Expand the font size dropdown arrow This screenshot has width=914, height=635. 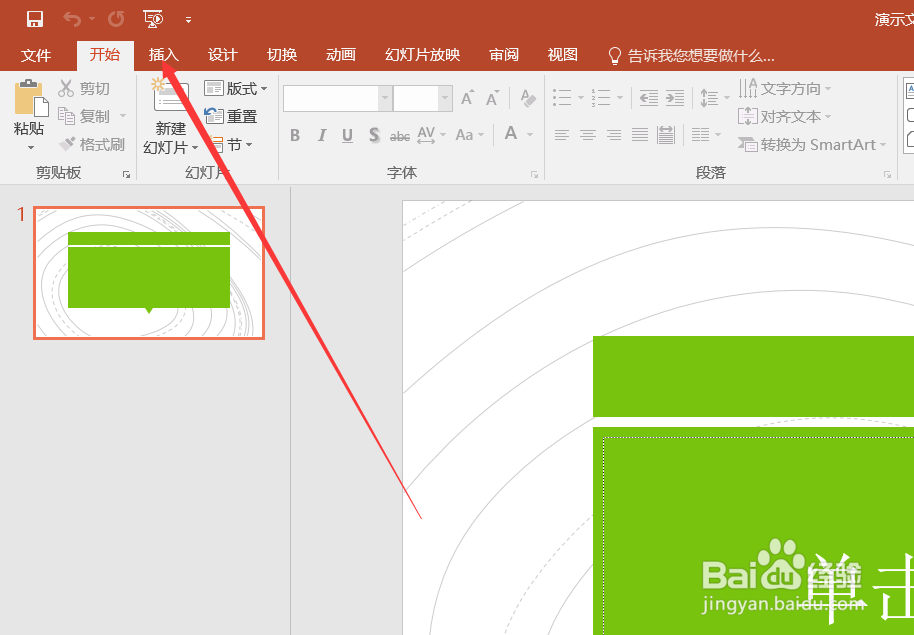[x=445, y=99]
